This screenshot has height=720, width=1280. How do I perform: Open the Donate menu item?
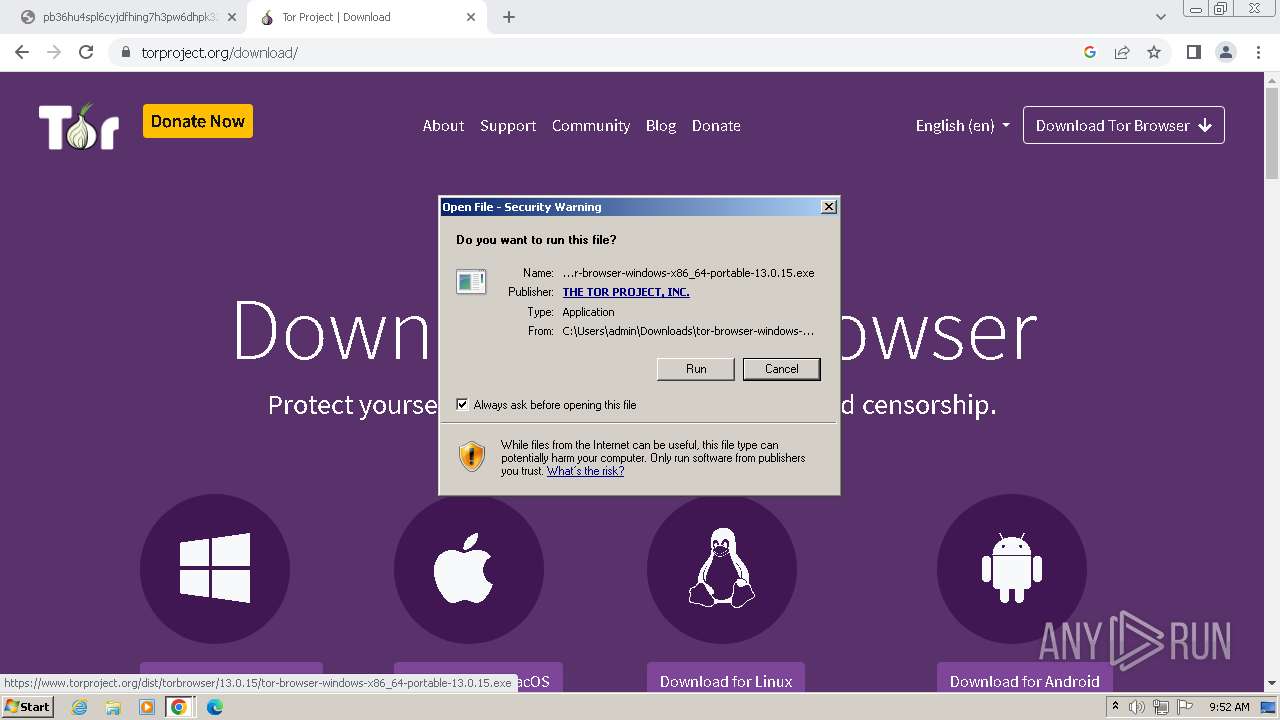[x=716, y=126]
